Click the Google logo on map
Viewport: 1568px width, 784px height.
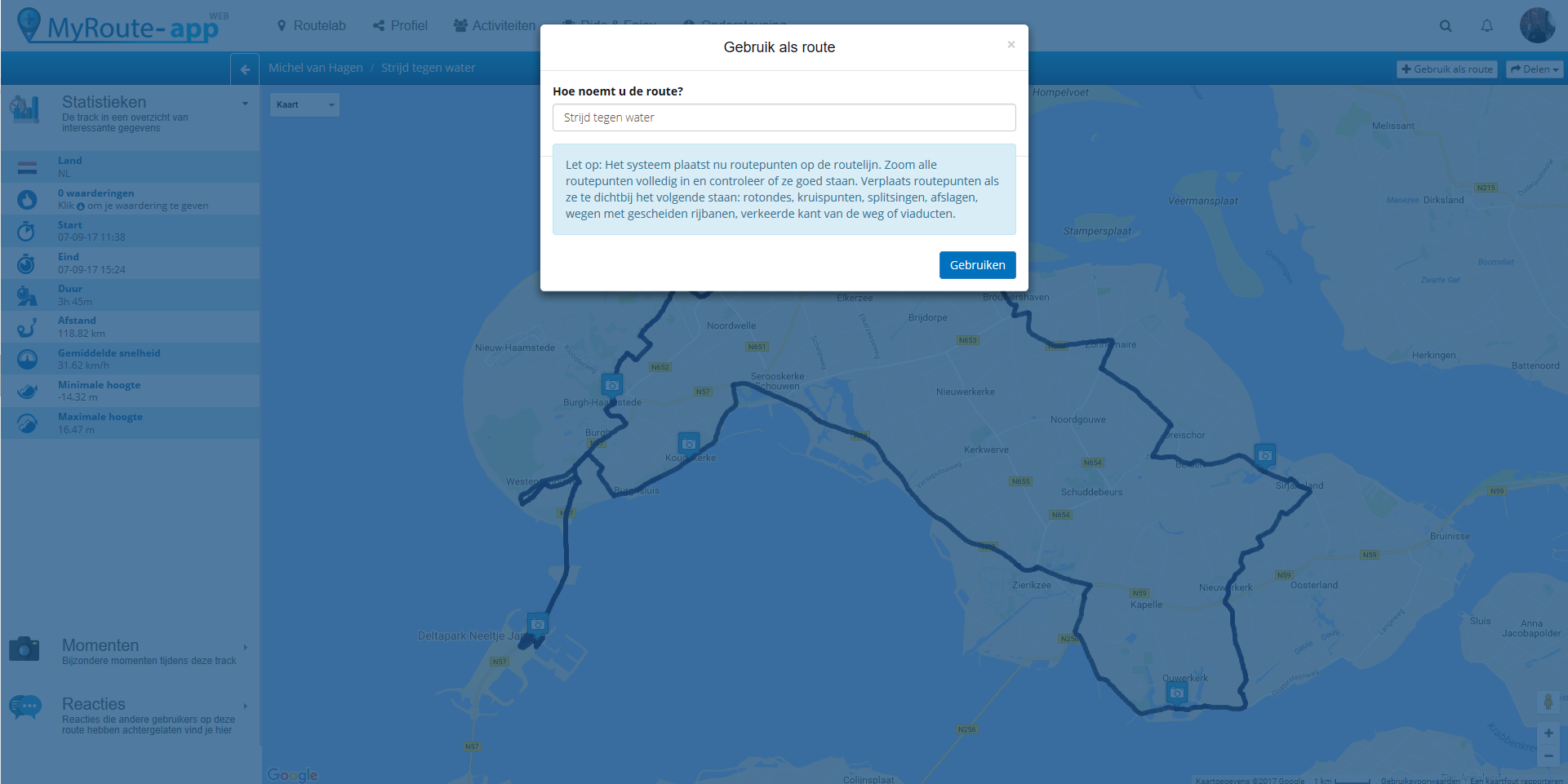click(x=292, y=775)
